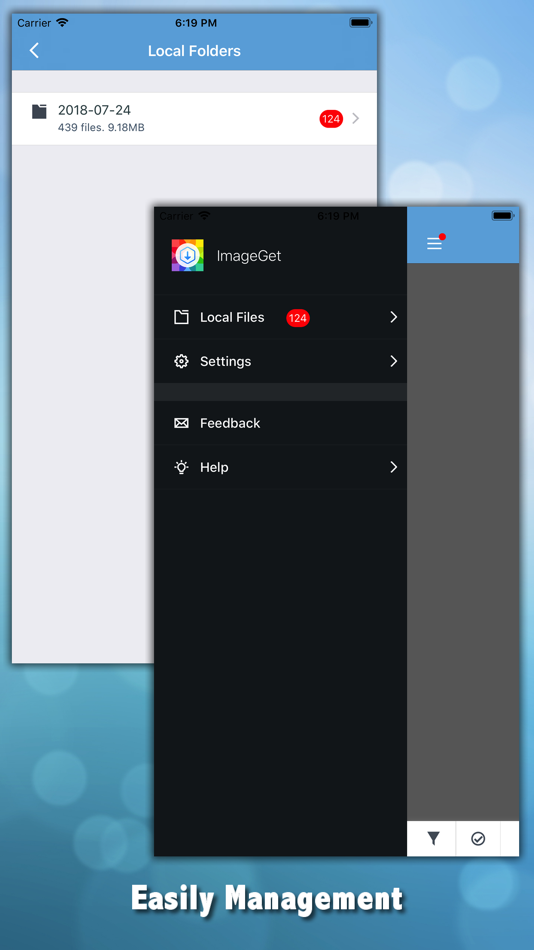The height and width of the screenshot is (950, 534).
Task: Tap the dimmed gray area to close drawer
Action: coord(463,541)
